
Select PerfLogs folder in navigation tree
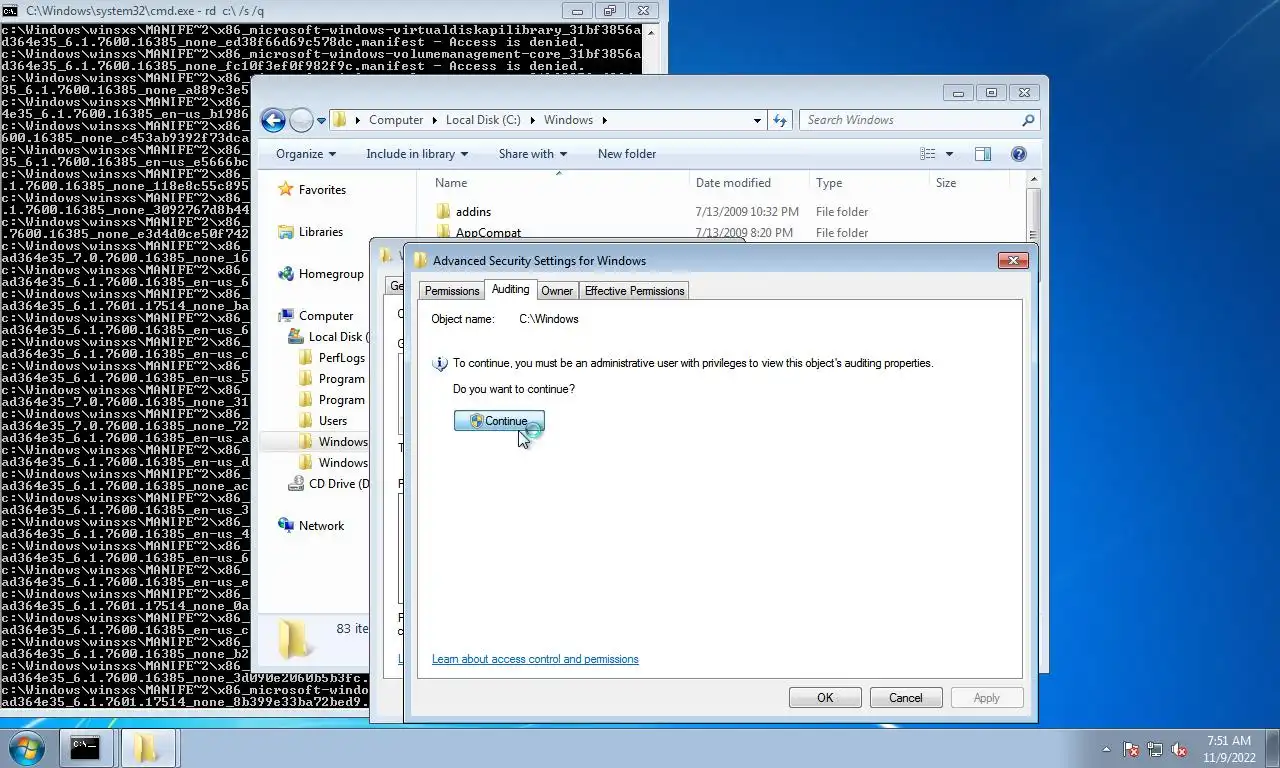pyautogui.click(x=342, y=358)
